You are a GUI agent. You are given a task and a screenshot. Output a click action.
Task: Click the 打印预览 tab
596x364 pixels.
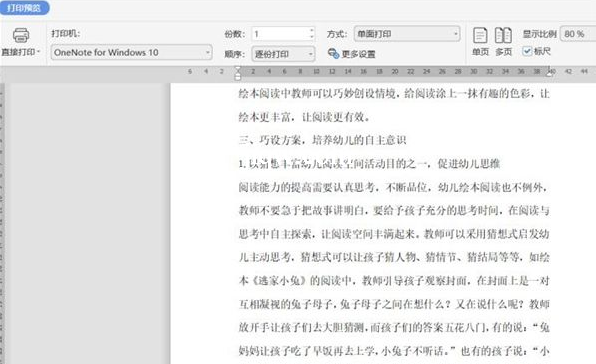[24, 8]
